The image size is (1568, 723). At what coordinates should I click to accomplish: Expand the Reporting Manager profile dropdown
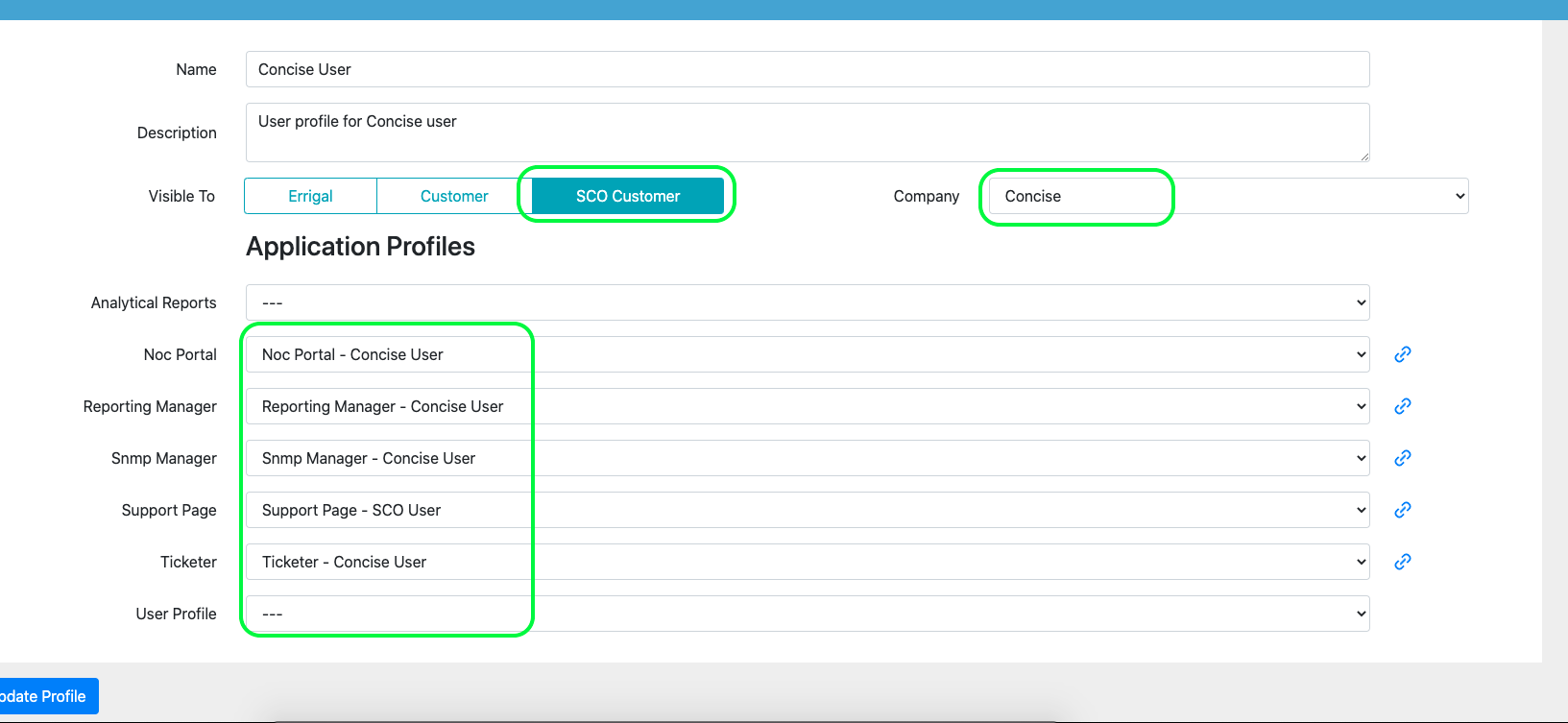pos(807,406)
